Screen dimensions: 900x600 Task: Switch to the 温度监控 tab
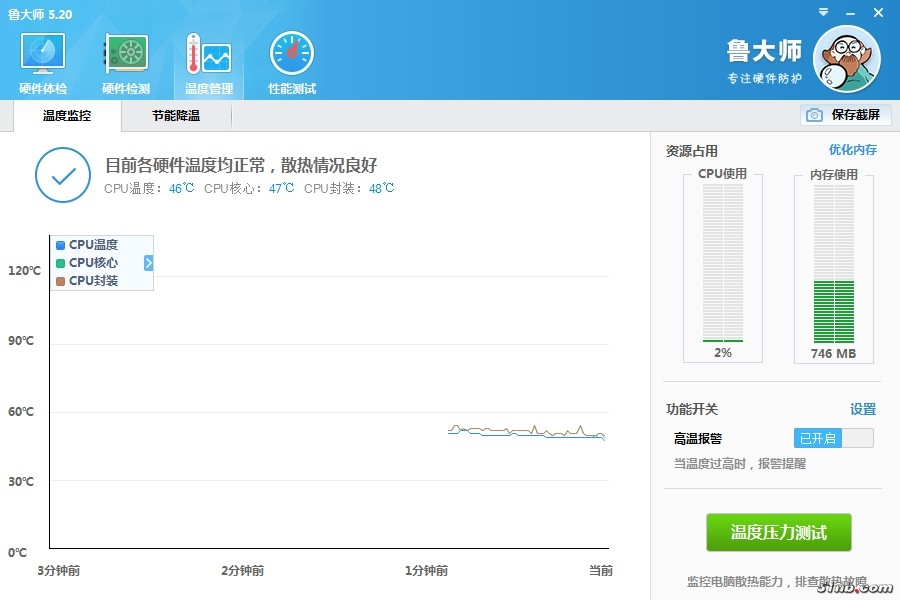click(x=67, y=116)
